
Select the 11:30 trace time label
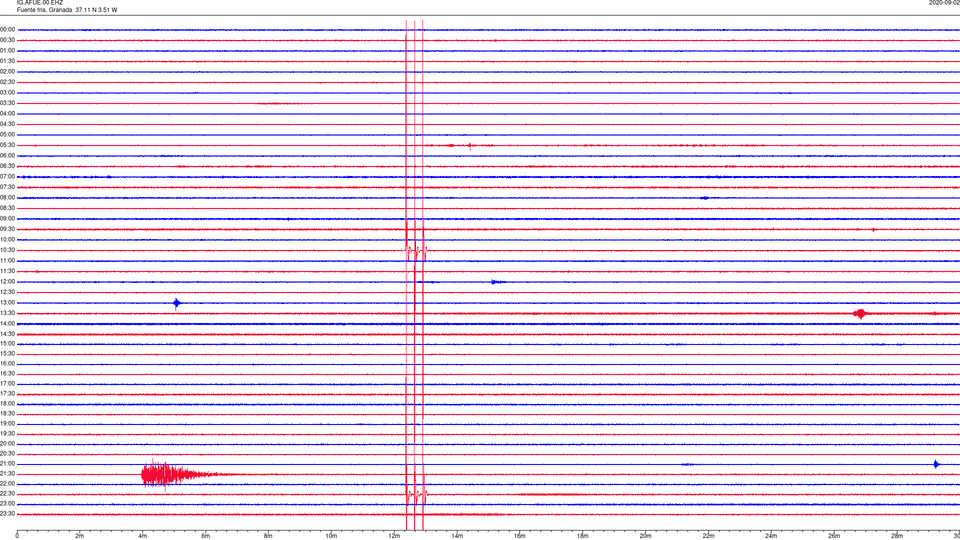[x=8, y=271]
